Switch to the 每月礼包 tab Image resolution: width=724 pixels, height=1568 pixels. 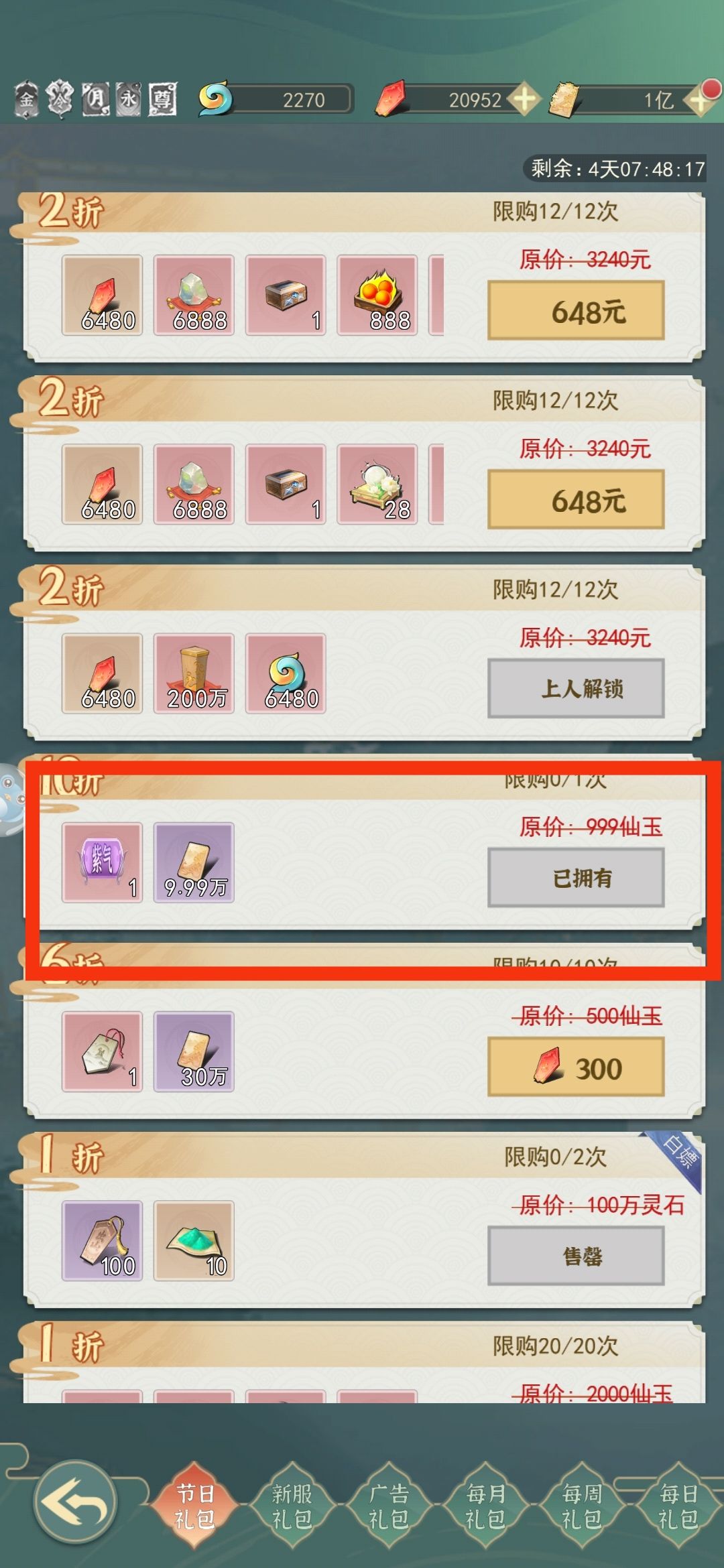tap(485, 1506)
